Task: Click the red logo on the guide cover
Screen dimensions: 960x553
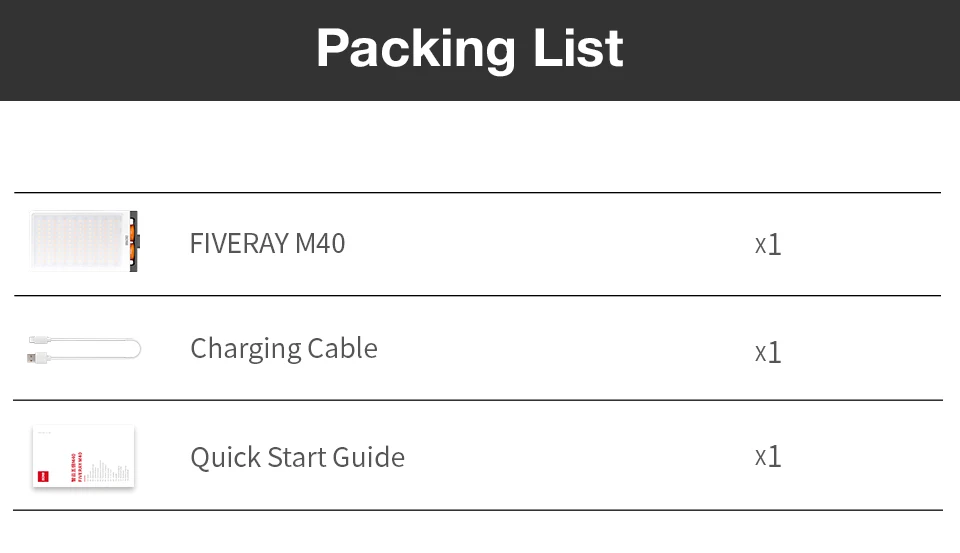Action: pos(42,476)
